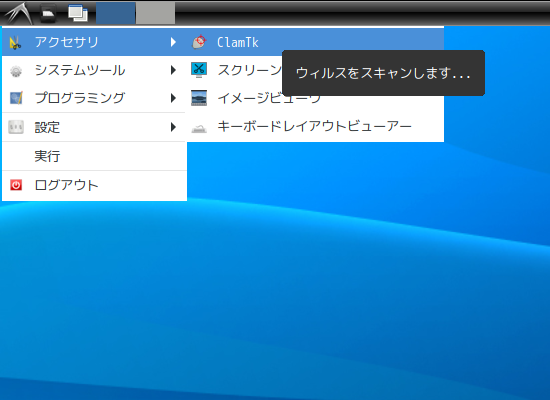Screen dimensions: 550x400
Task: Expand the プログラミング submenu arrow
Action: [x=173, y=98]
